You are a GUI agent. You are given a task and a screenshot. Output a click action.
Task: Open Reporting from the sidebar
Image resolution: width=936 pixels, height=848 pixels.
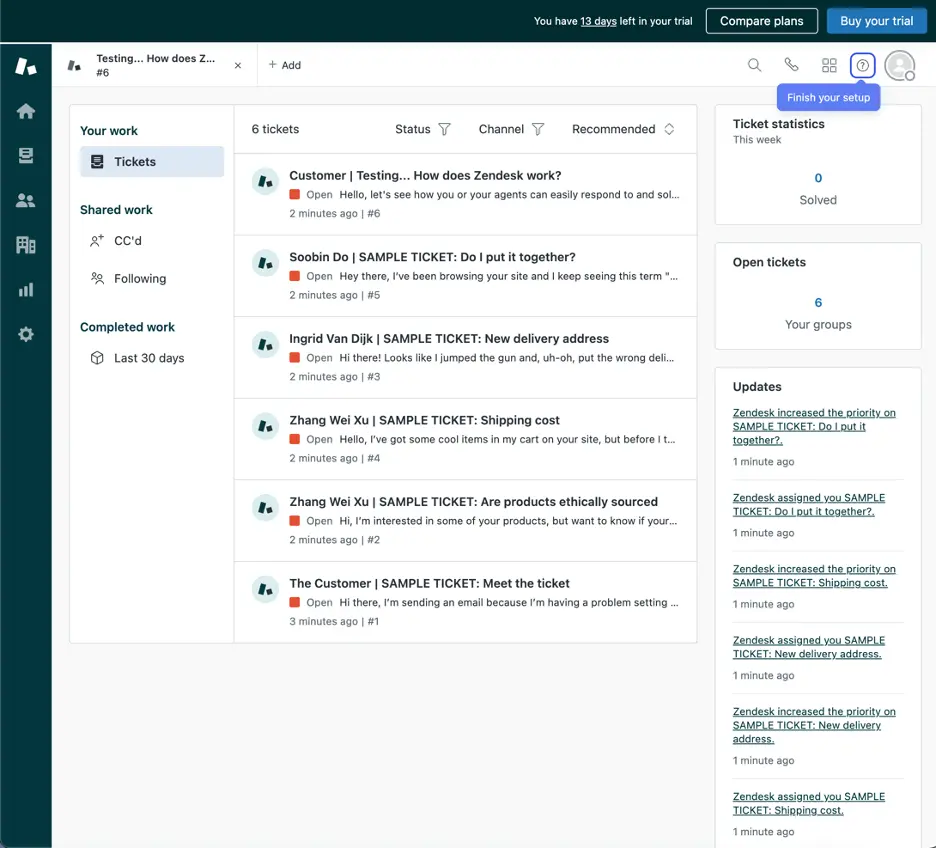(26, 289)
